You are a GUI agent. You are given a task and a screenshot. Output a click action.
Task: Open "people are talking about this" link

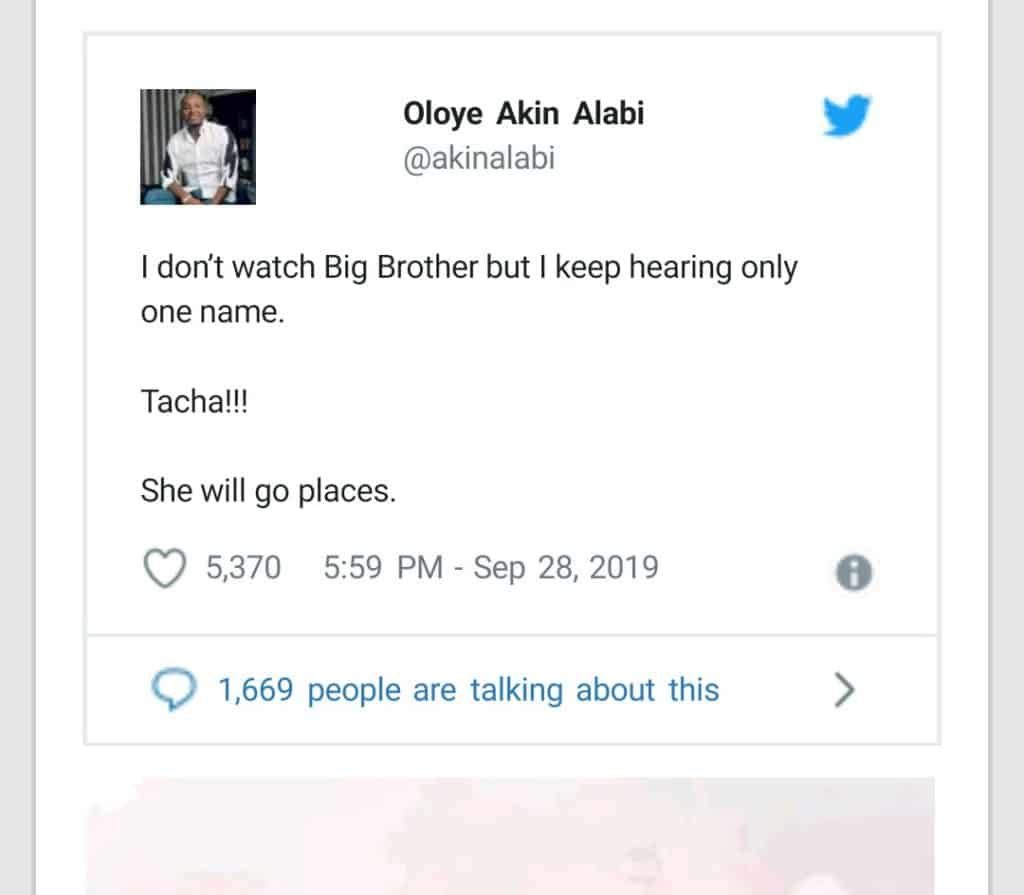(513, 690)
